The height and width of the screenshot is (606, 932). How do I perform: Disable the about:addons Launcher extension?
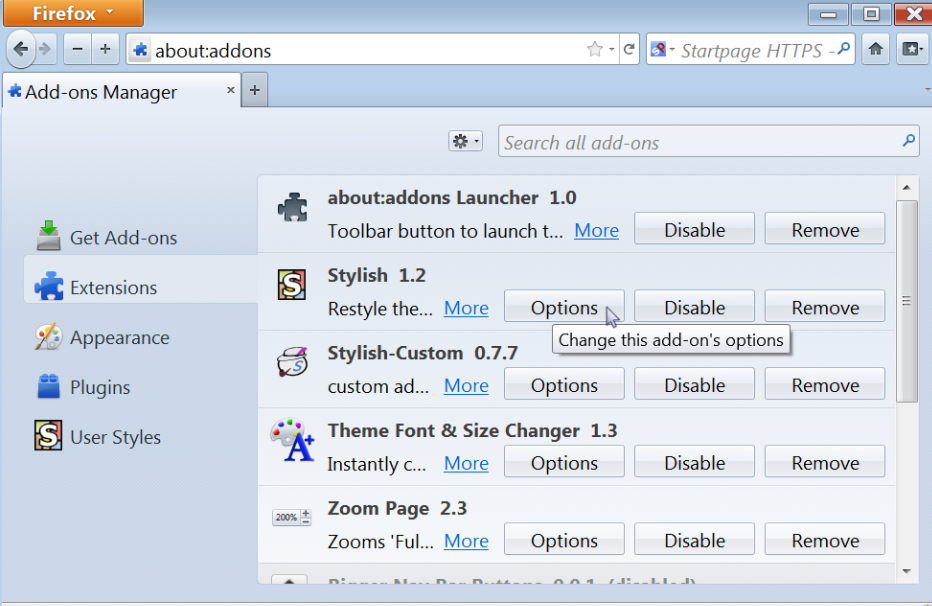(694, 230)
